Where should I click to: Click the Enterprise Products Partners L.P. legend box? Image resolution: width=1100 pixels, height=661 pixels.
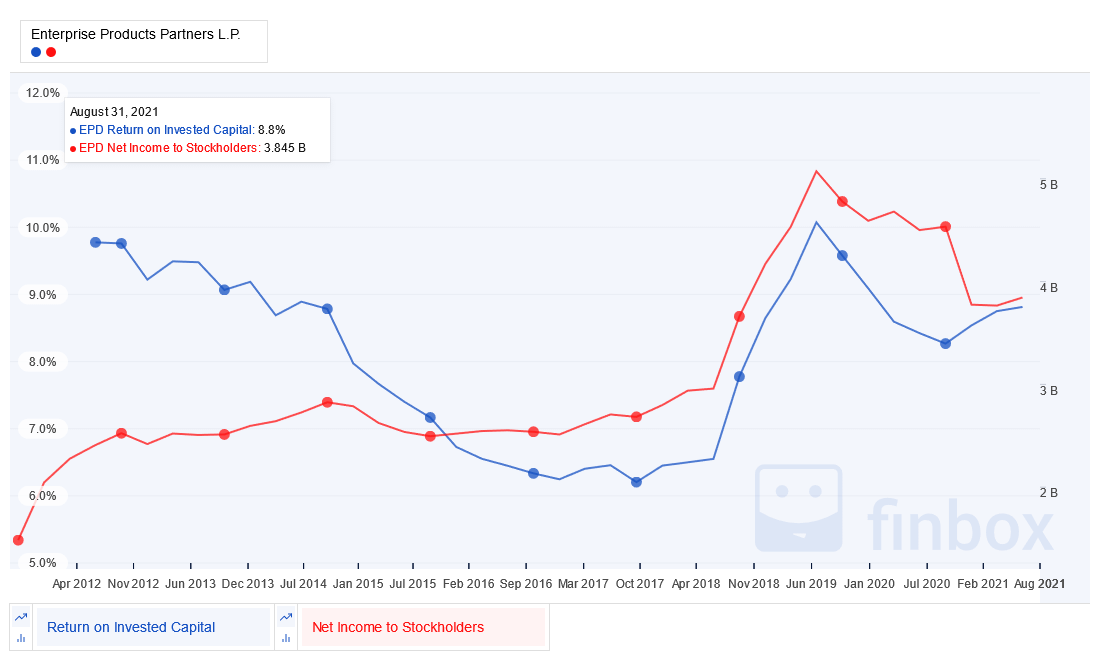click(144, 41)
